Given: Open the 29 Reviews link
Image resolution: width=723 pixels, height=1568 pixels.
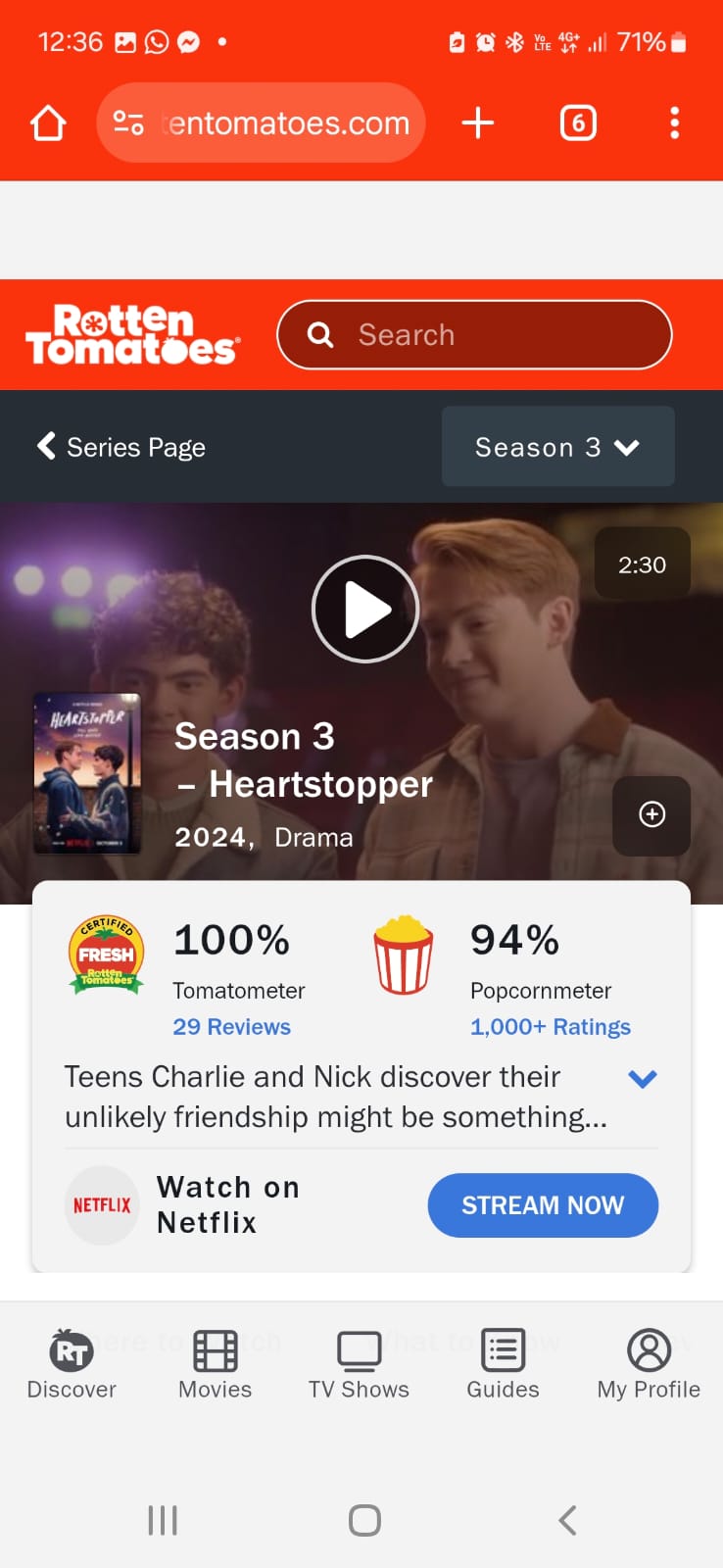Looking at the screenshot, I should pyautogui.click(x=232, y=1027).
